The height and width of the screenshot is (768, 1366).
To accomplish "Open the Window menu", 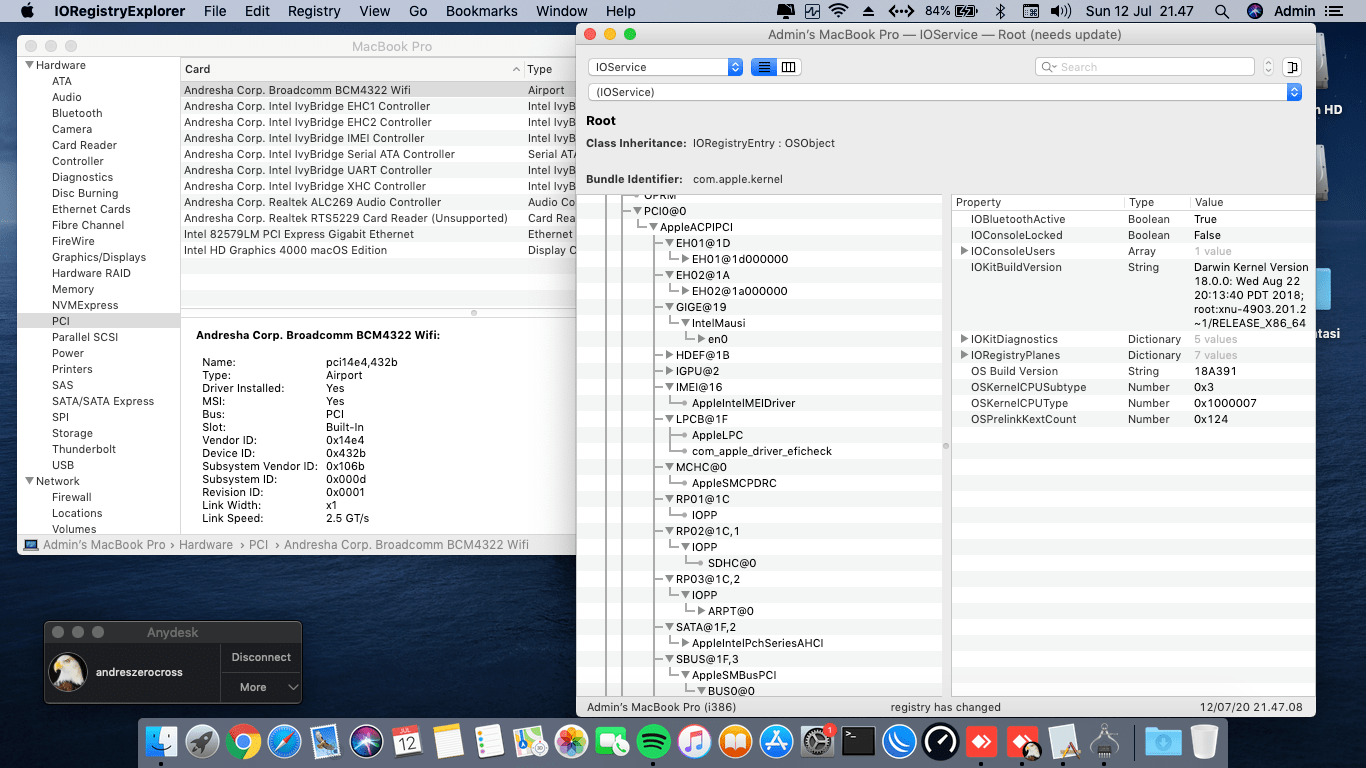I will (x=562, y=11).
